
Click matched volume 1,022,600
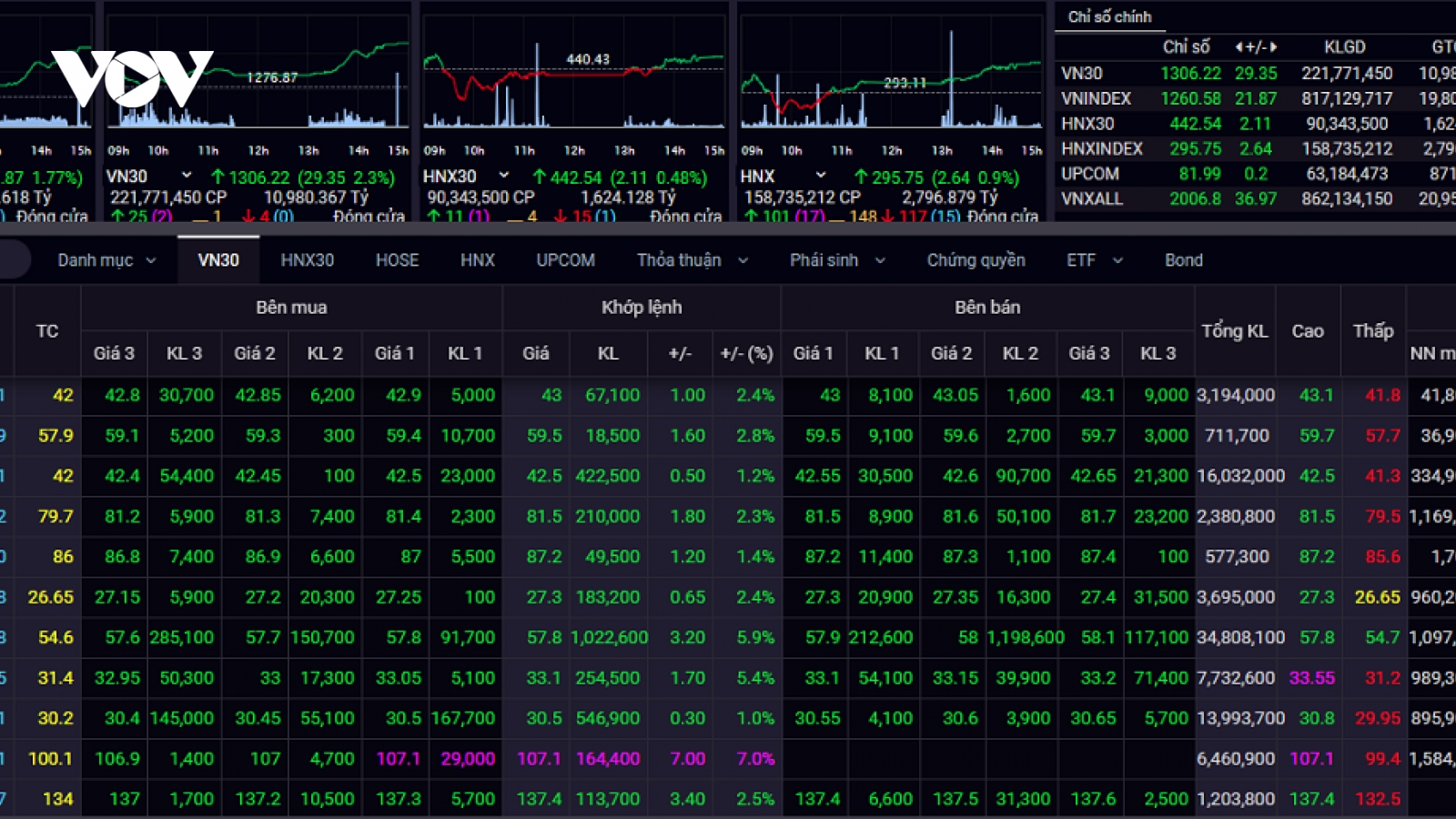pyautogui.click(x=609, y=637)
